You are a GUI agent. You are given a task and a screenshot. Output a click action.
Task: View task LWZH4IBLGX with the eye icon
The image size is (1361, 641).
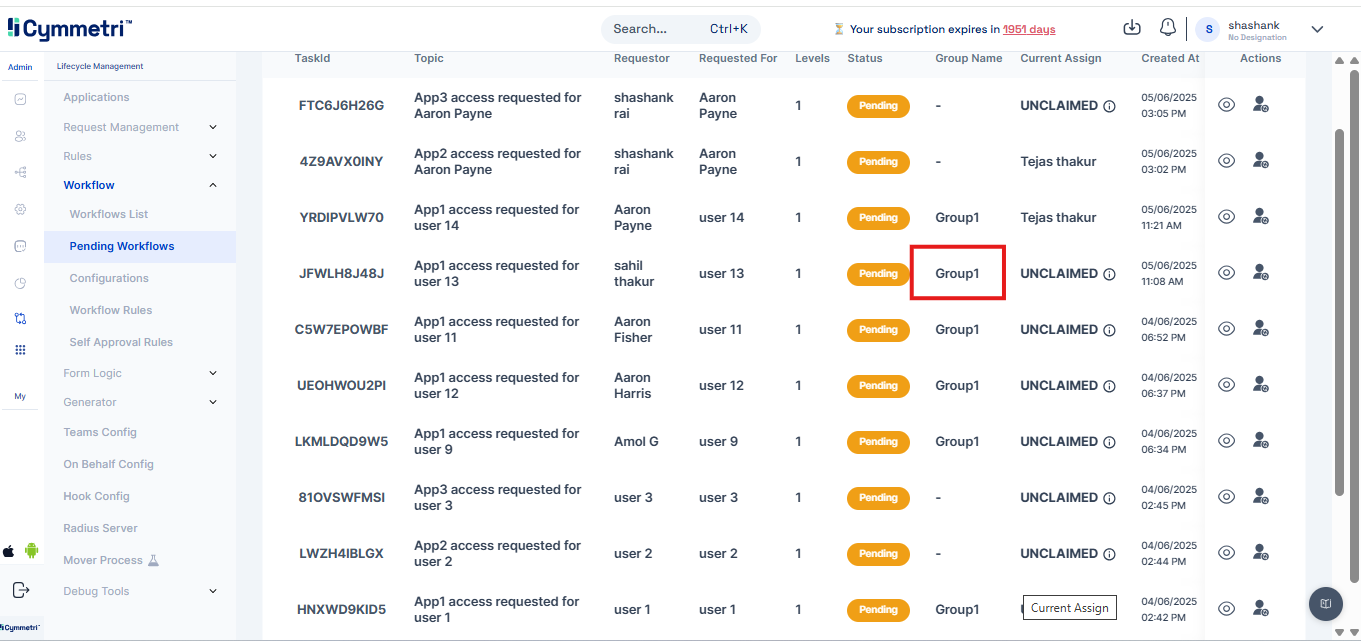coord(1226,553)
